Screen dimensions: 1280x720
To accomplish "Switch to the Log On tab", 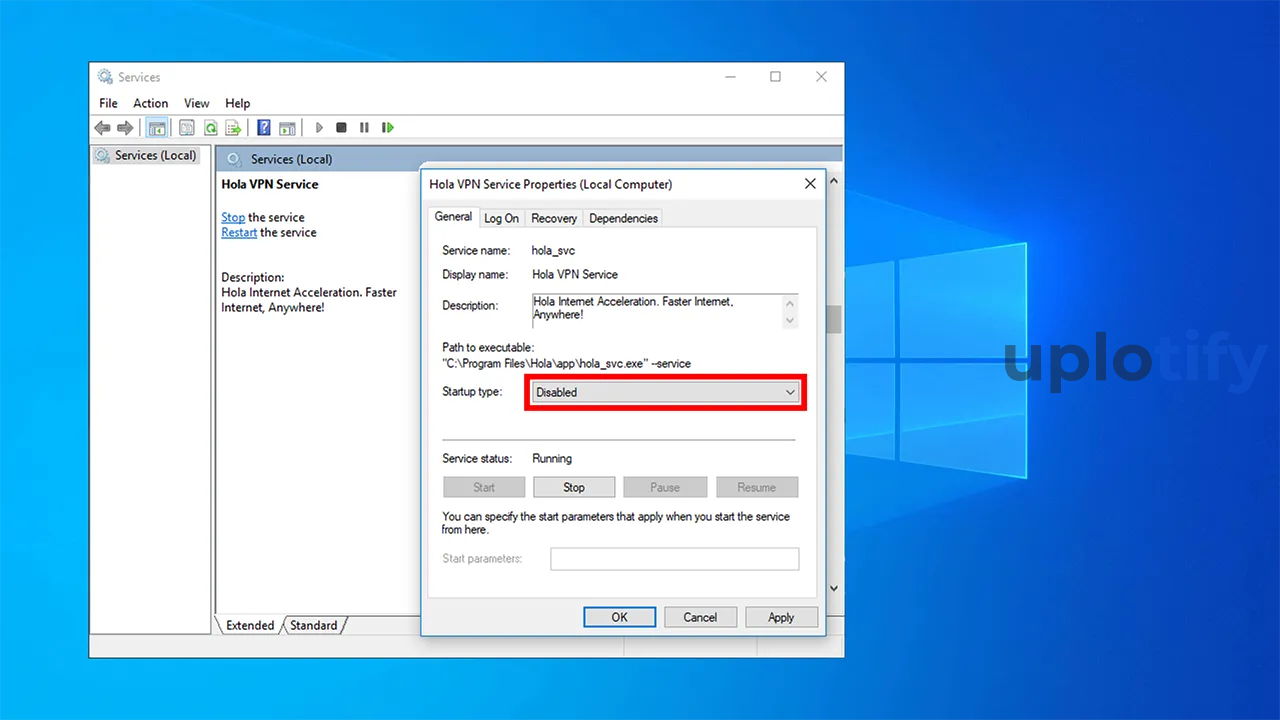I will 502,218.
